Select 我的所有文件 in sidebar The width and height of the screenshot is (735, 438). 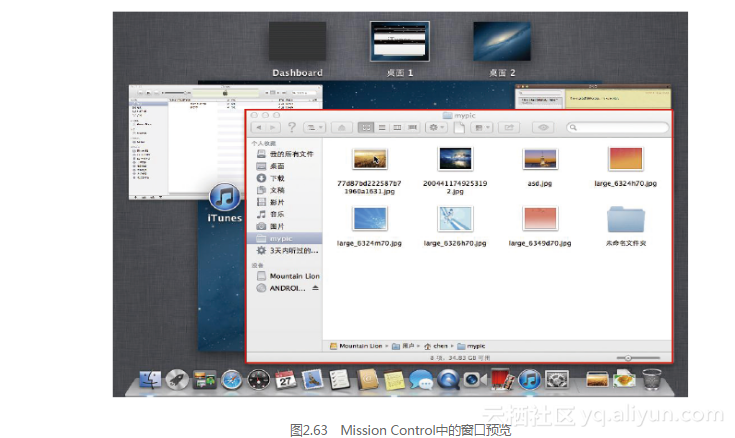click(285, 154)
